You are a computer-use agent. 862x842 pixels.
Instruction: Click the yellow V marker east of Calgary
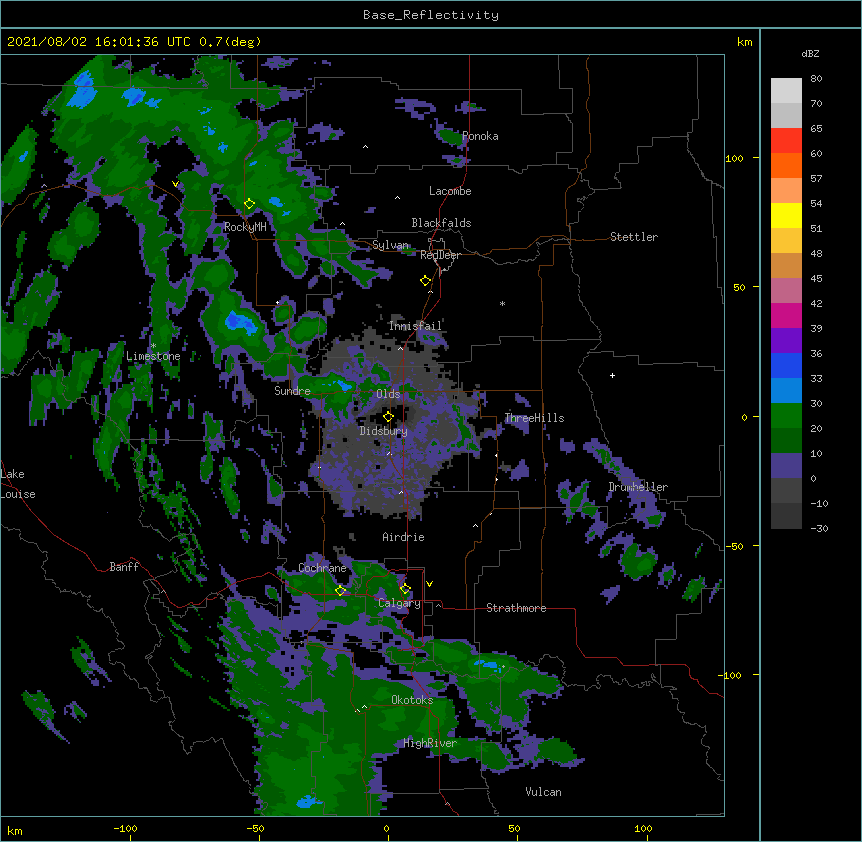[429, 584]
